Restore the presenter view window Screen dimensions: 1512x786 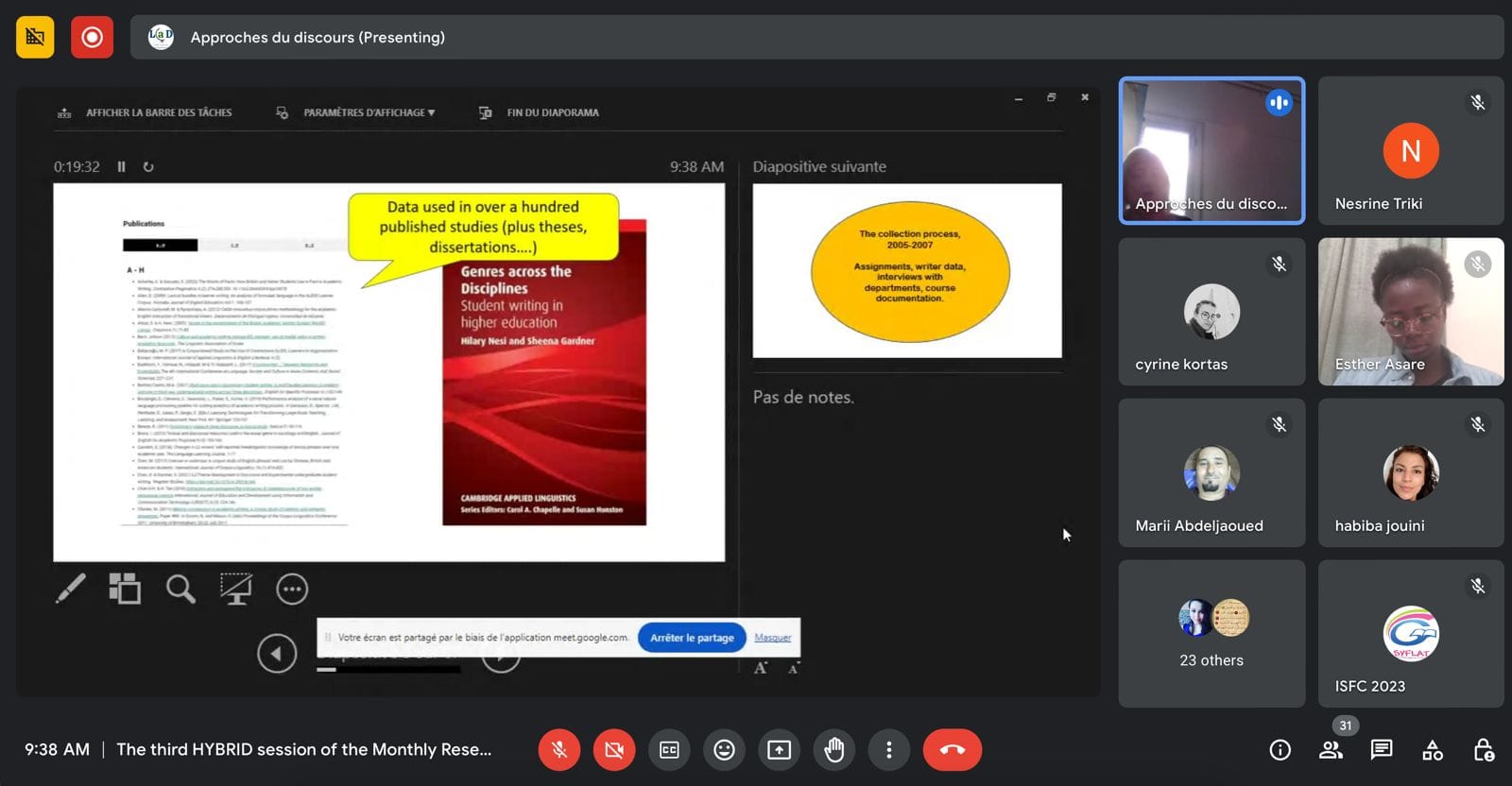[x=1051, y=97]
